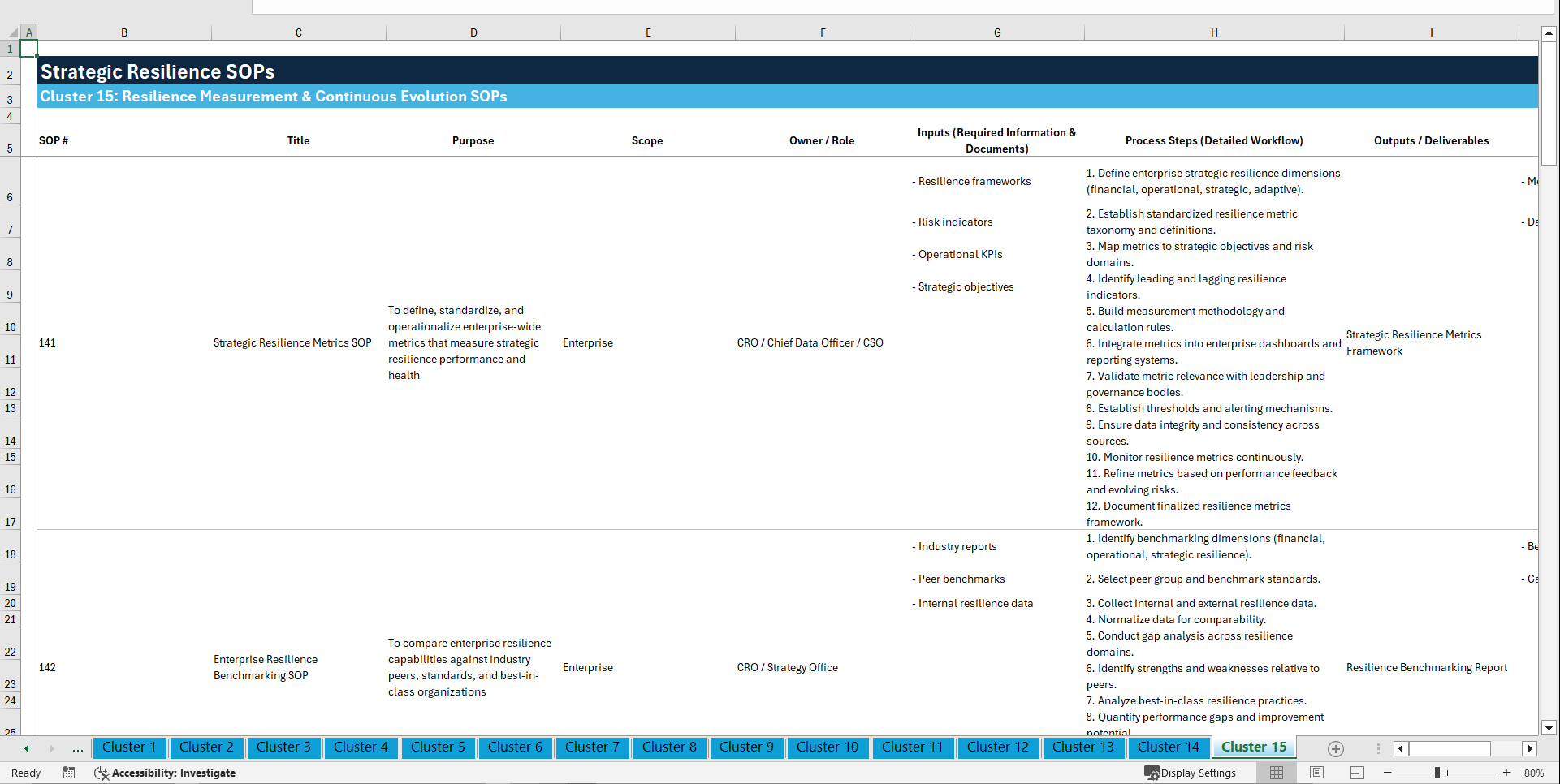Select column B header

[x=124, y=32]
